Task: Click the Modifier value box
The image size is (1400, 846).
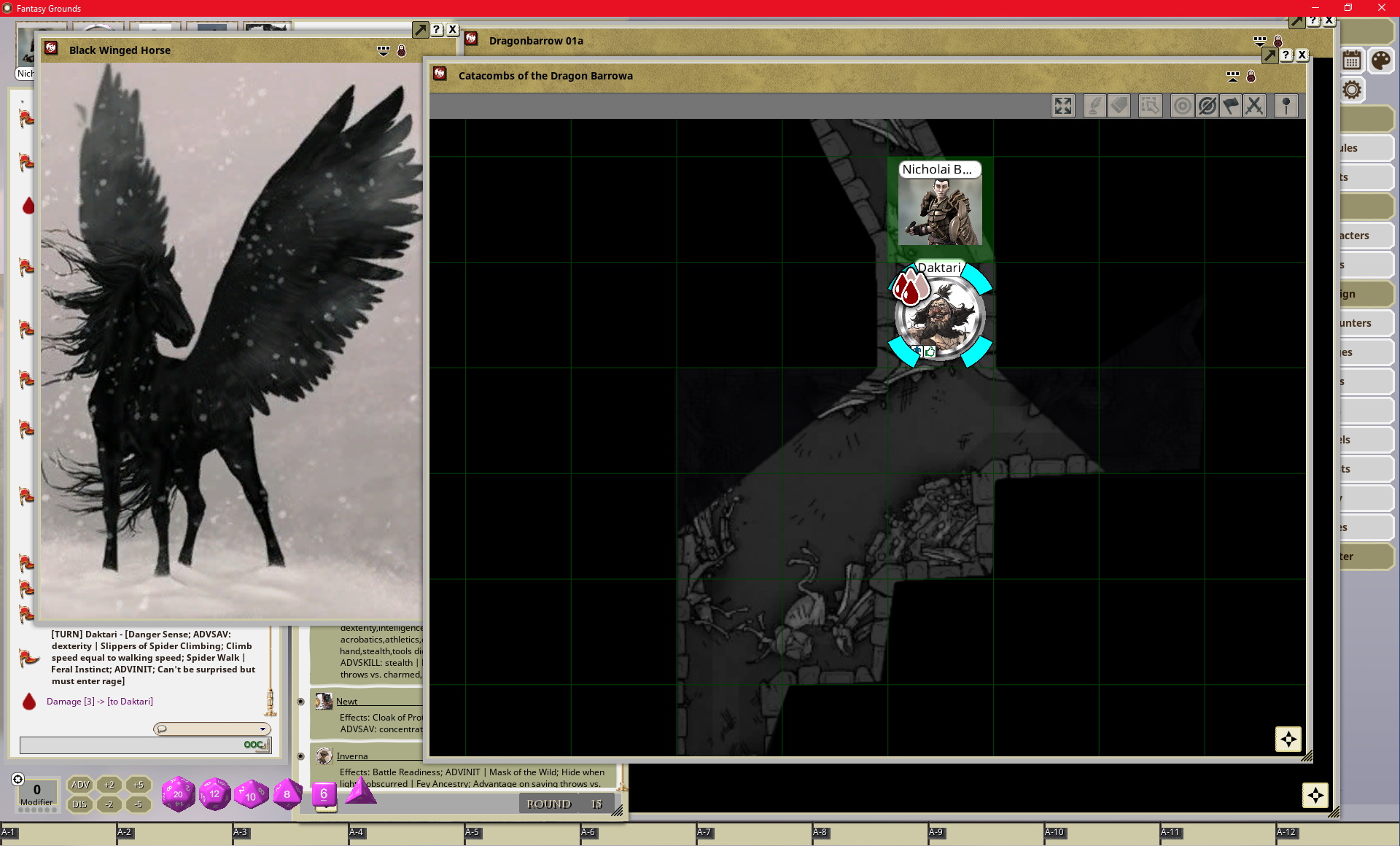Action: tap(36, 793)
